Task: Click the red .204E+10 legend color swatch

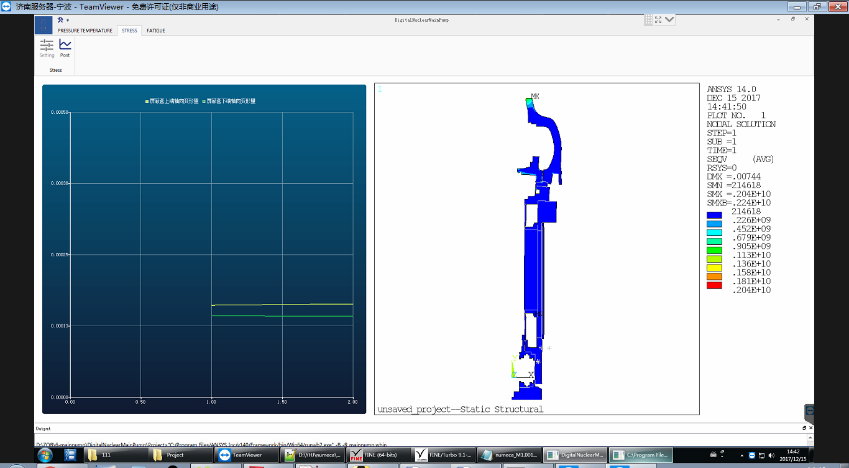Action: coord(714,285)
